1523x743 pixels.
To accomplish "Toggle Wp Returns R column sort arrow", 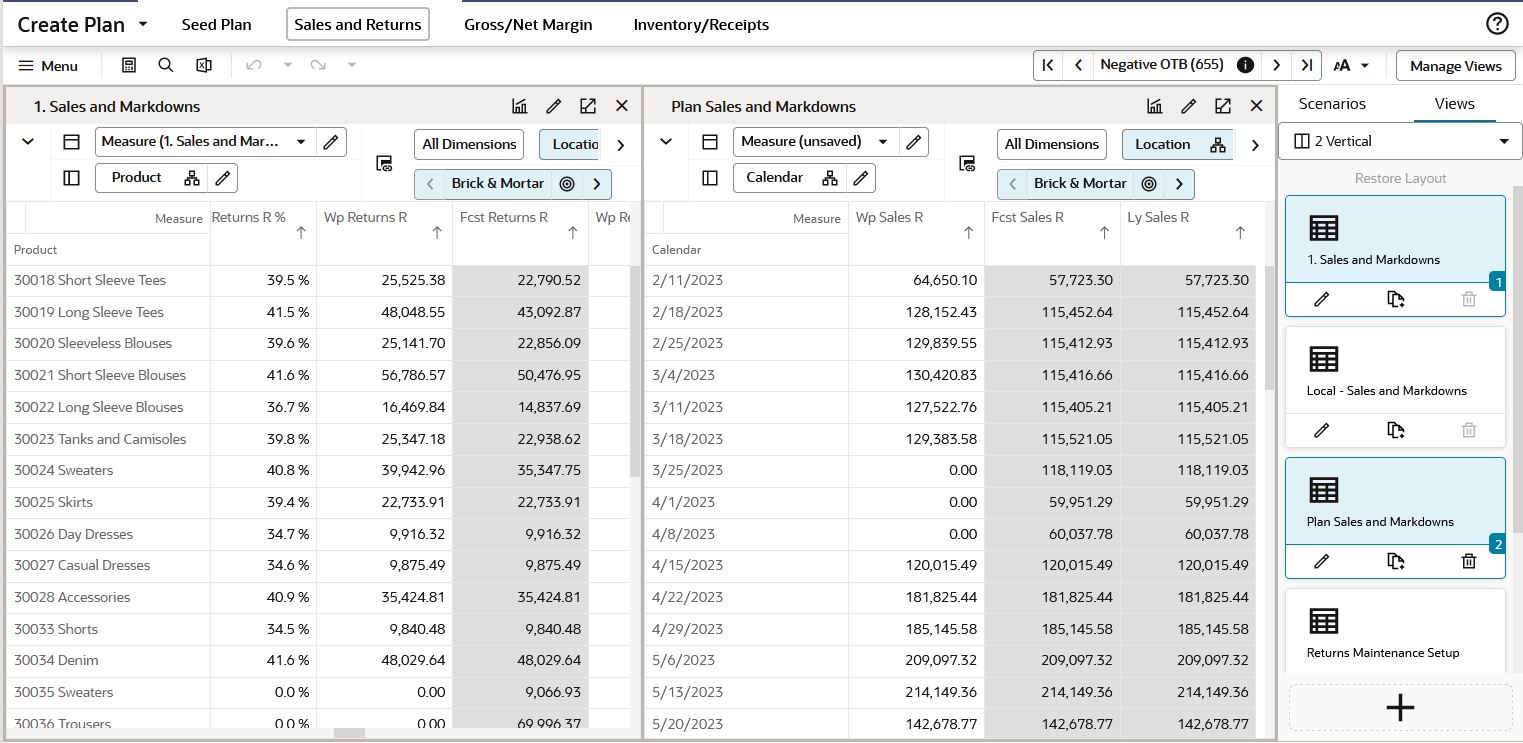I will pos(437,233).
